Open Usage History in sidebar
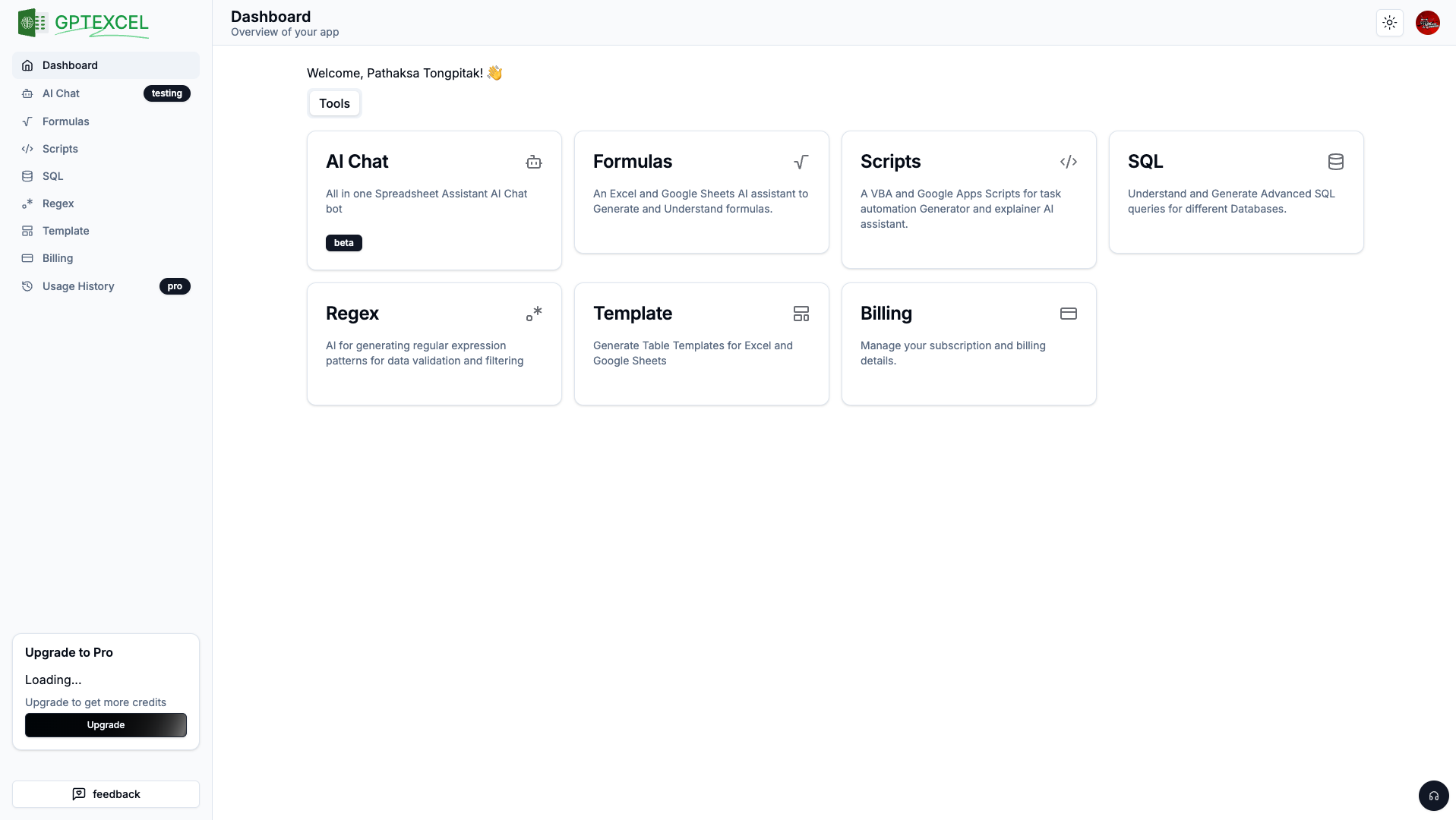 tap(78, 286)
